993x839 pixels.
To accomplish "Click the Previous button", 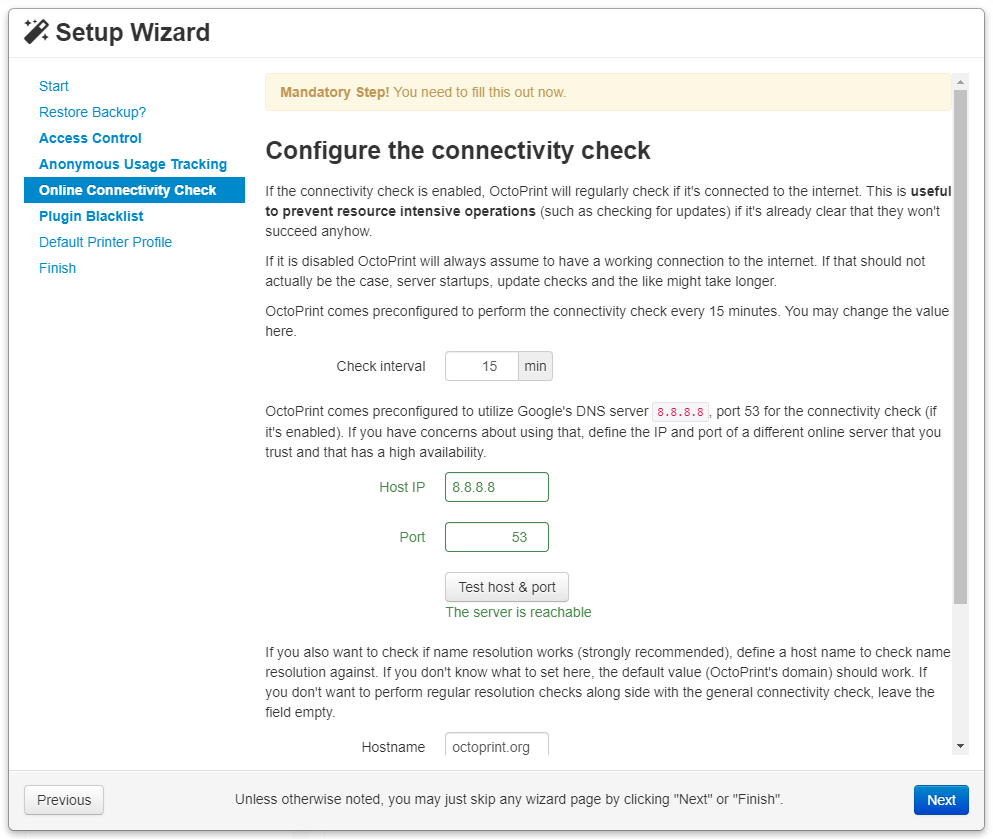I will coord(64,800).
